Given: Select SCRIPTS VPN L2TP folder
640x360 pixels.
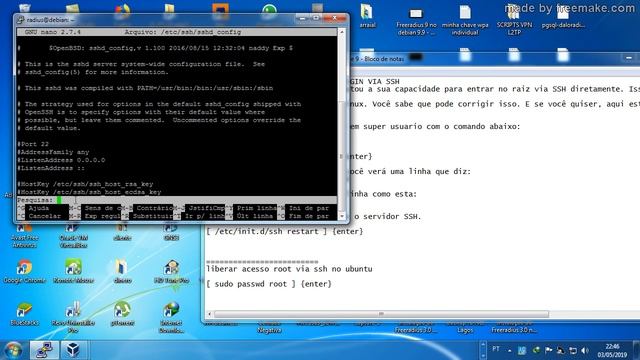Looking at the screenshot, I should [514, 20].
